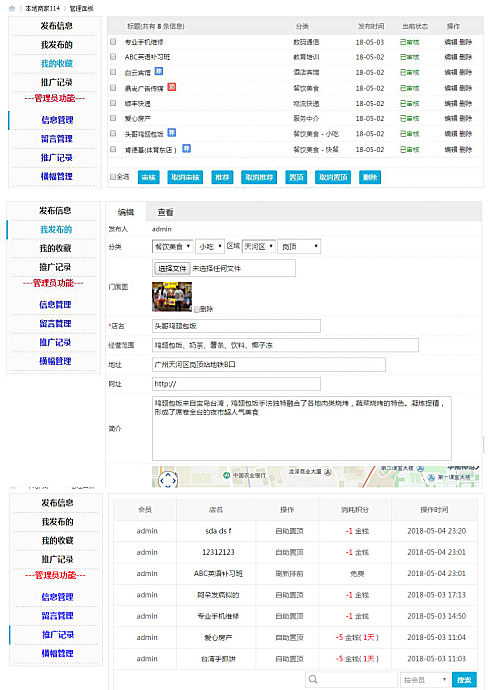Click the 取消置顶 button
The image size is (500, 690).
[333, 177]
